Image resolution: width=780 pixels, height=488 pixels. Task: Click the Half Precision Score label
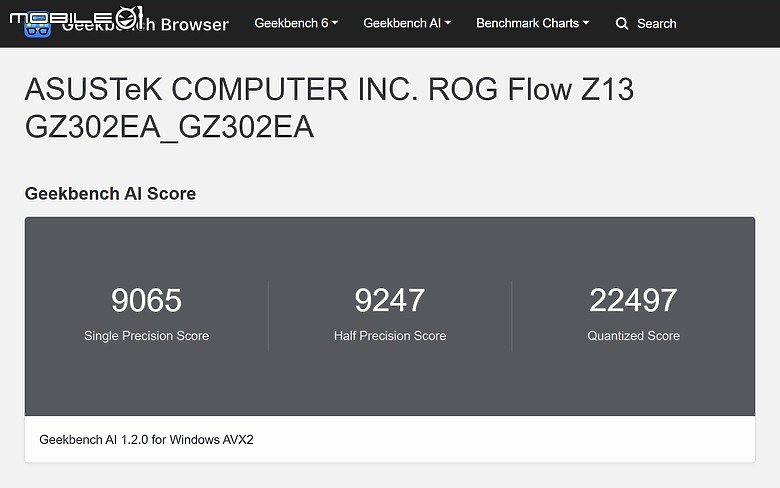click(x=390, y=336)
